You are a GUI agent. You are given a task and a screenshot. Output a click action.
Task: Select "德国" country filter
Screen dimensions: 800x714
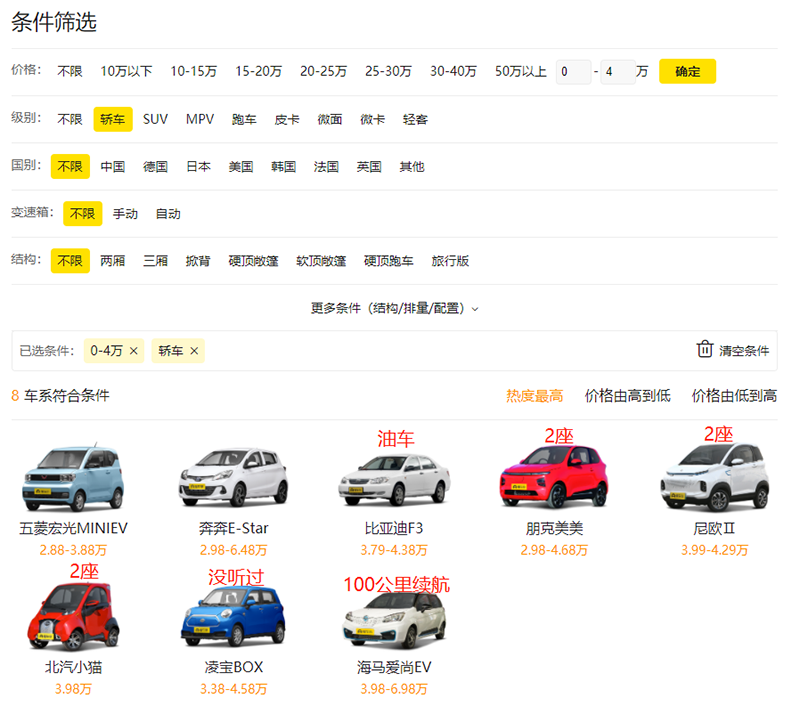155,166
